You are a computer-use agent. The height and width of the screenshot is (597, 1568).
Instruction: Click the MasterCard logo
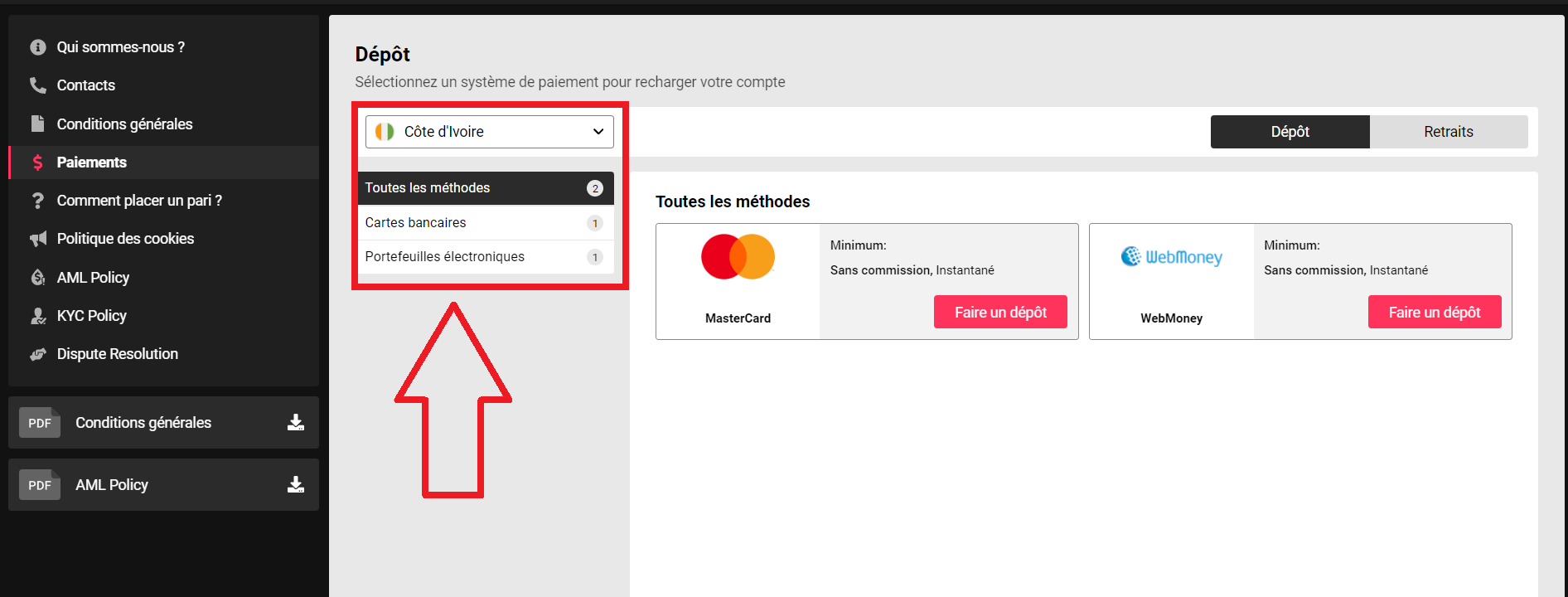coord(738,257)
